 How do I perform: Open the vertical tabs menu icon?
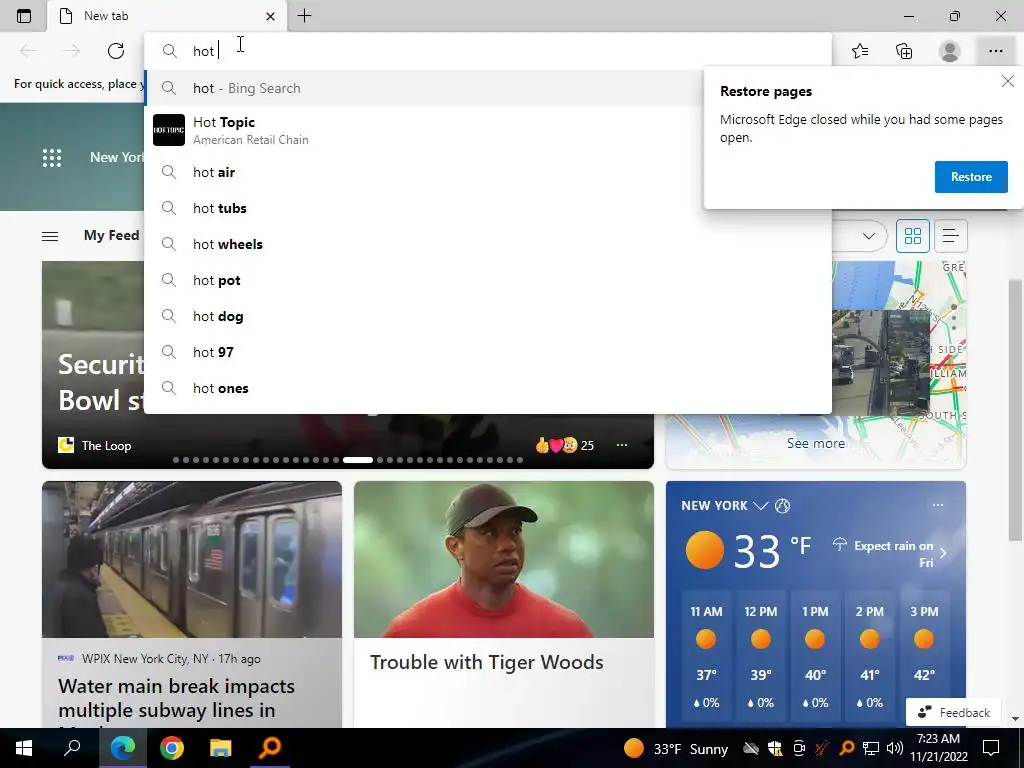[x=24, y=16]
